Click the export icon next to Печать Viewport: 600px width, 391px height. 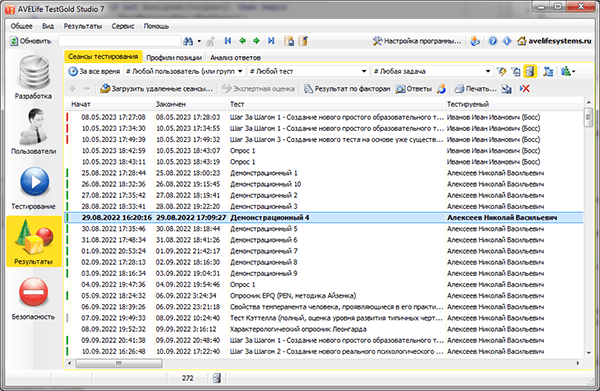pos(506,89)
